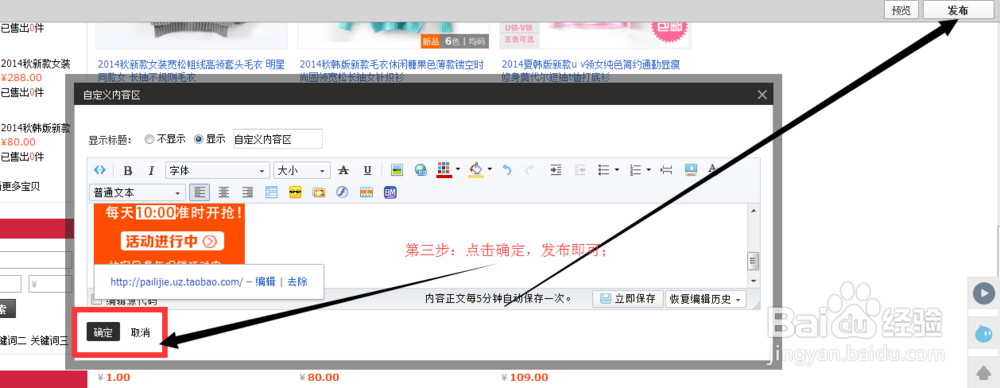This screenshot has height=388, width=1000.
Task: Open the 普通文本 paragraph style dropdown
Action: click(138, 192)
